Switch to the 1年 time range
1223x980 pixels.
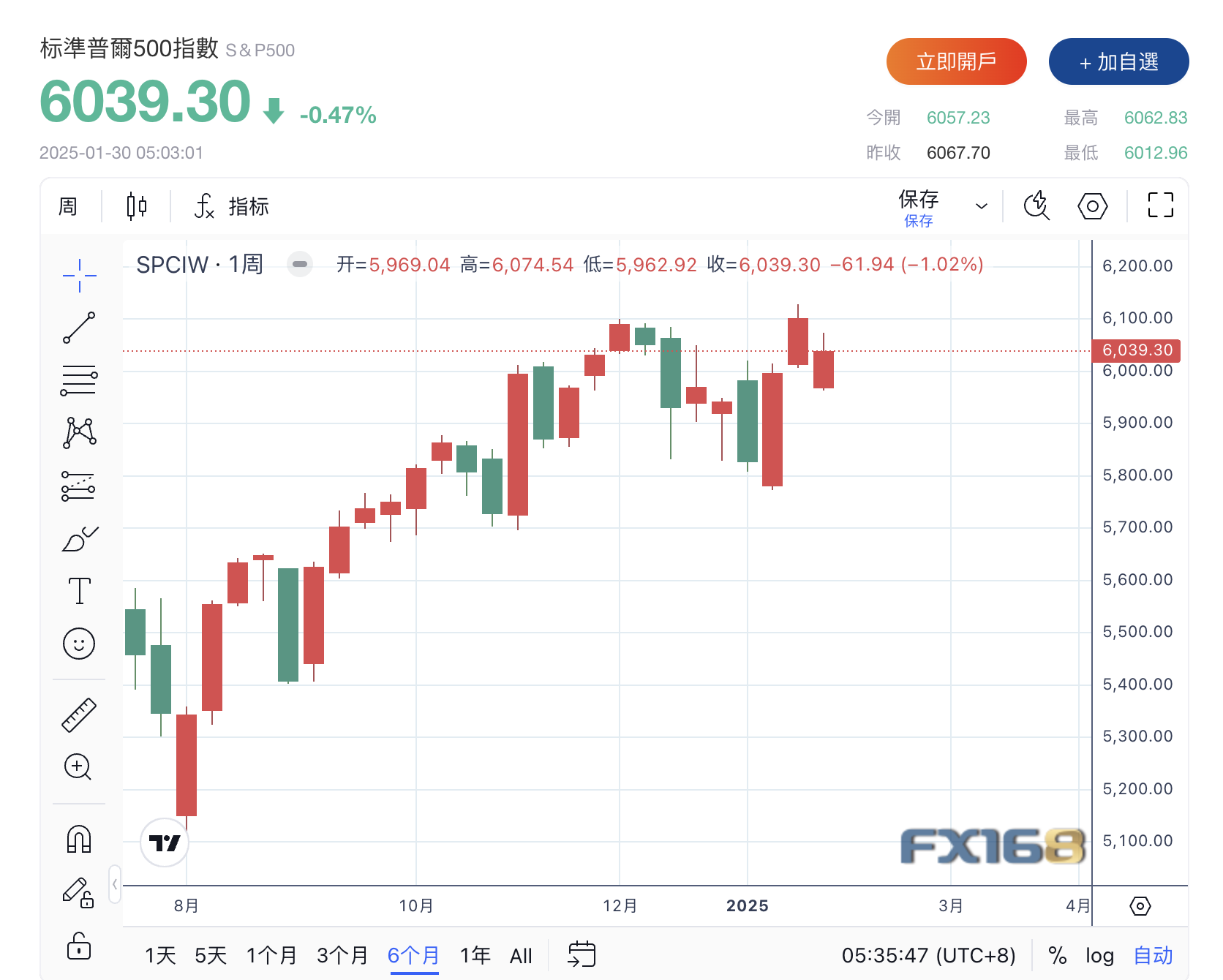pyautogui.click(x=475, y=955)
